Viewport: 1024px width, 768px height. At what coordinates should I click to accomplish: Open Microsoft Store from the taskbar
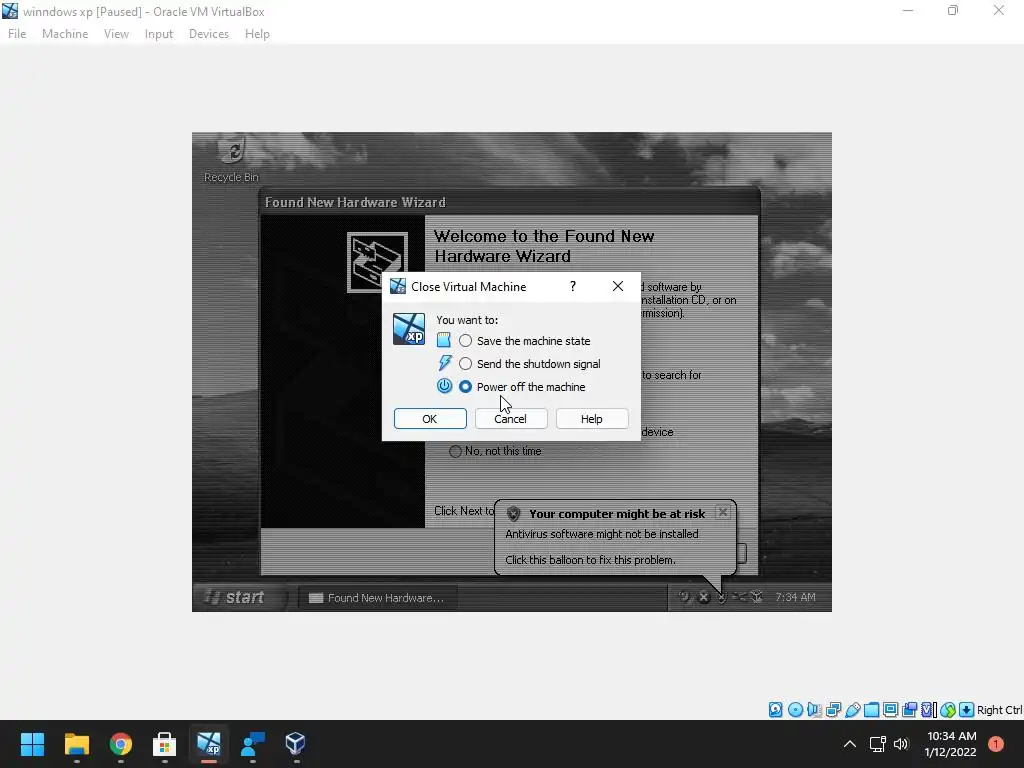coord(165,744)
